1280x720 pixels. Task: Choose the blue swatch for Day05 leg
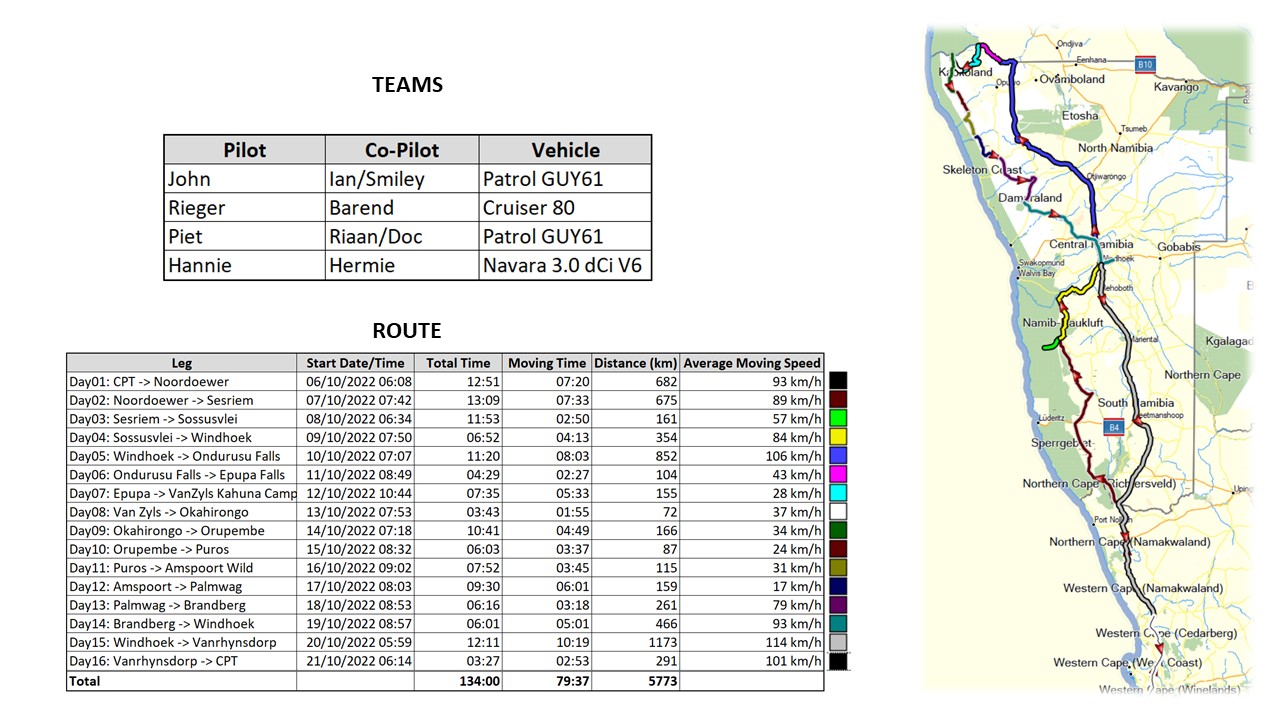838,456
